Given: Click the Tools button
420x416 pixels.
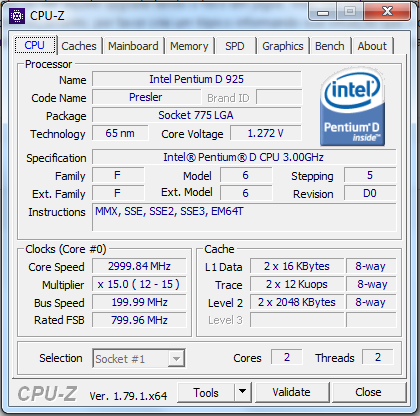Looking at the screenshot, I should [x=206, y=392].
